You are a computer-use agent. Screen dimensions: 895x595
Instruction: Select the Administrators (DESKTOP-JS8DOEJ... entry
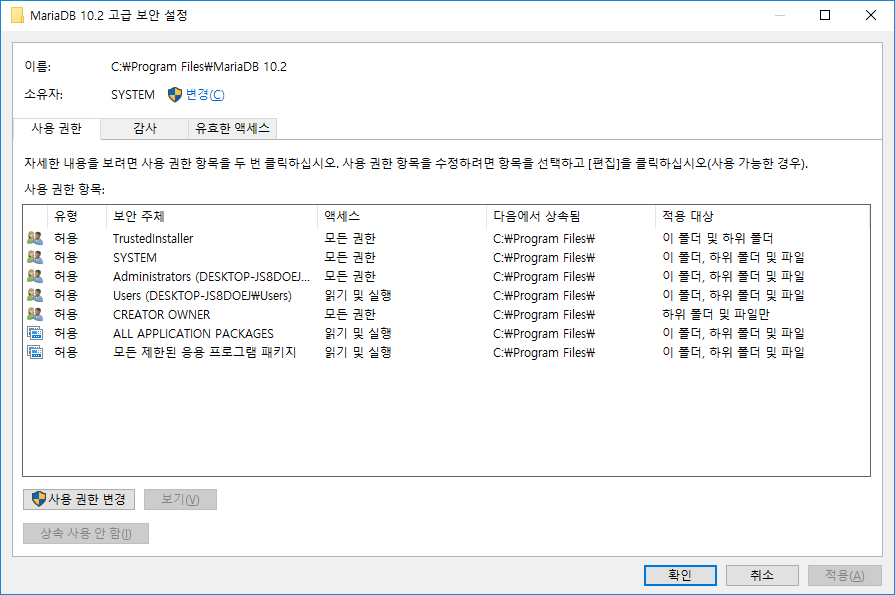[x=211, y=276]
